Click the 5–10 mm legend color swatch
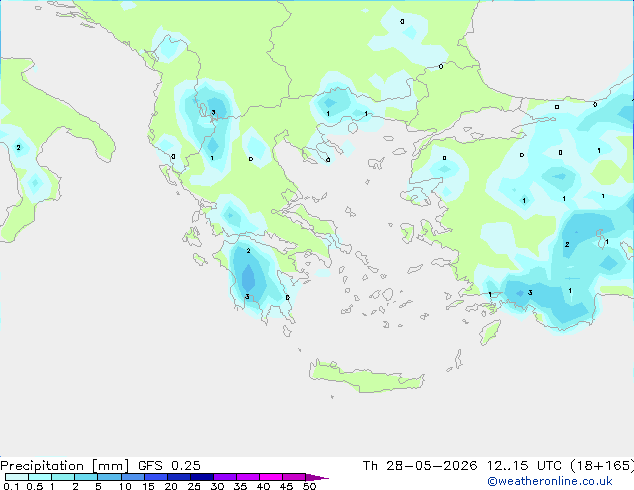This screenshot has height=490, width=634. coord(109,477)
